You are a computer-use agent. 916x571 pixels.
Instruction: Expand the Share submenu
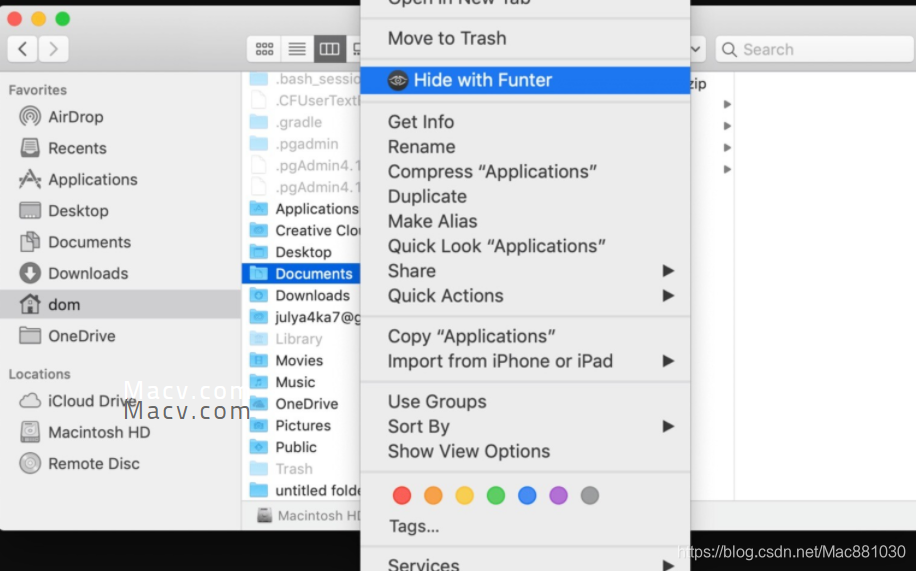525,271
